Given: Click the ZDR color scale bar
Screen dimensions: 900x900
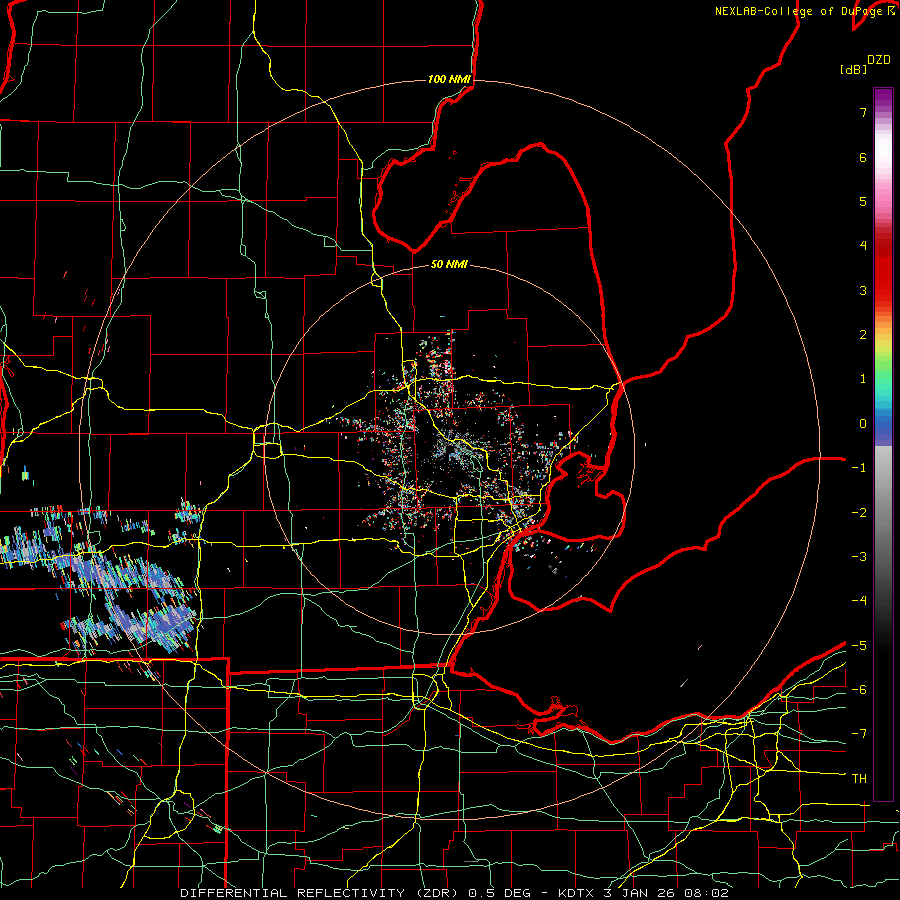Looking at the screenshot, I should point(883,444).
